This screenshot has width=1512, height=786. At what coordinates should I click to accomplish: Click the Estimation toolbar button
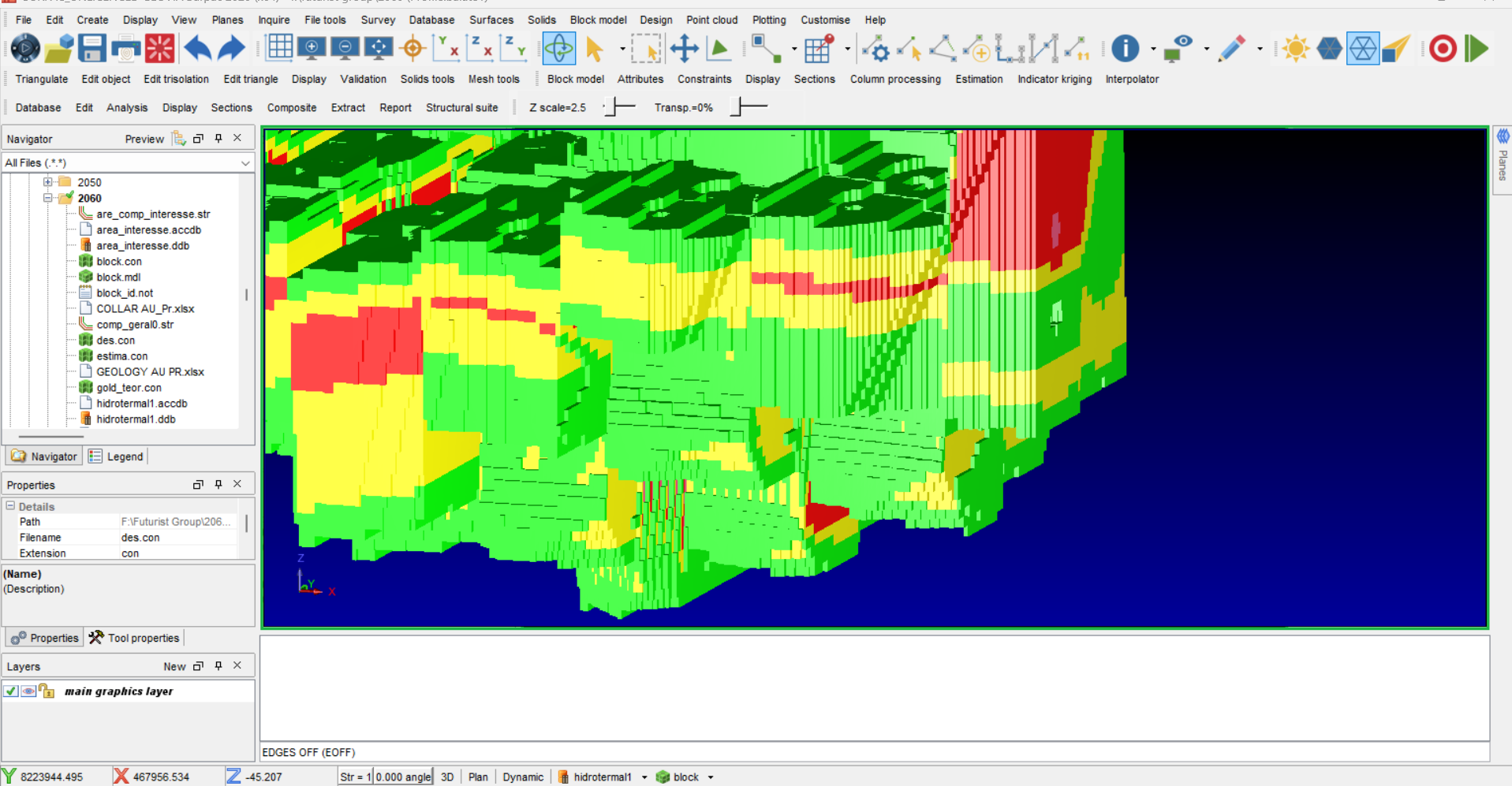click(979, 79)
